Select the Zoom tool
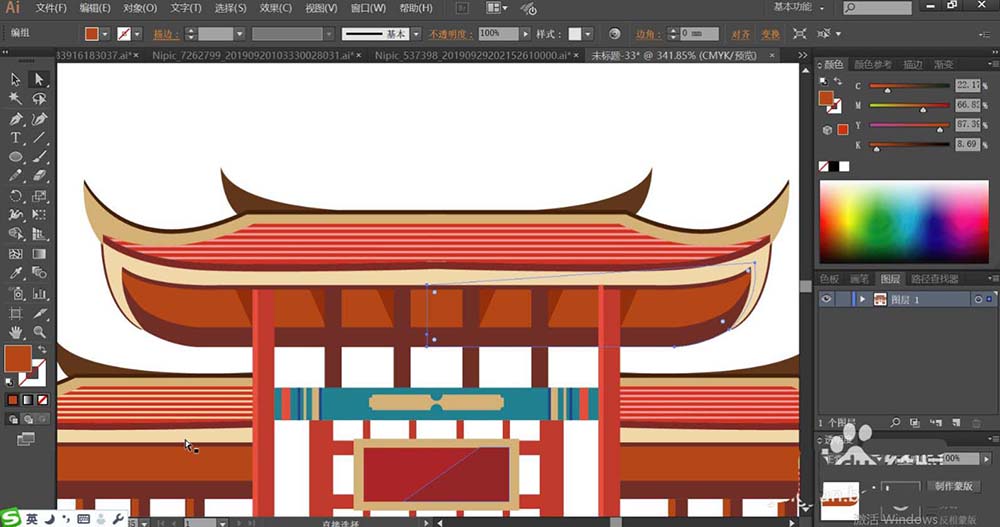Image resolution: width=1000 pixels, height=527 pixels. click(39, 332)
